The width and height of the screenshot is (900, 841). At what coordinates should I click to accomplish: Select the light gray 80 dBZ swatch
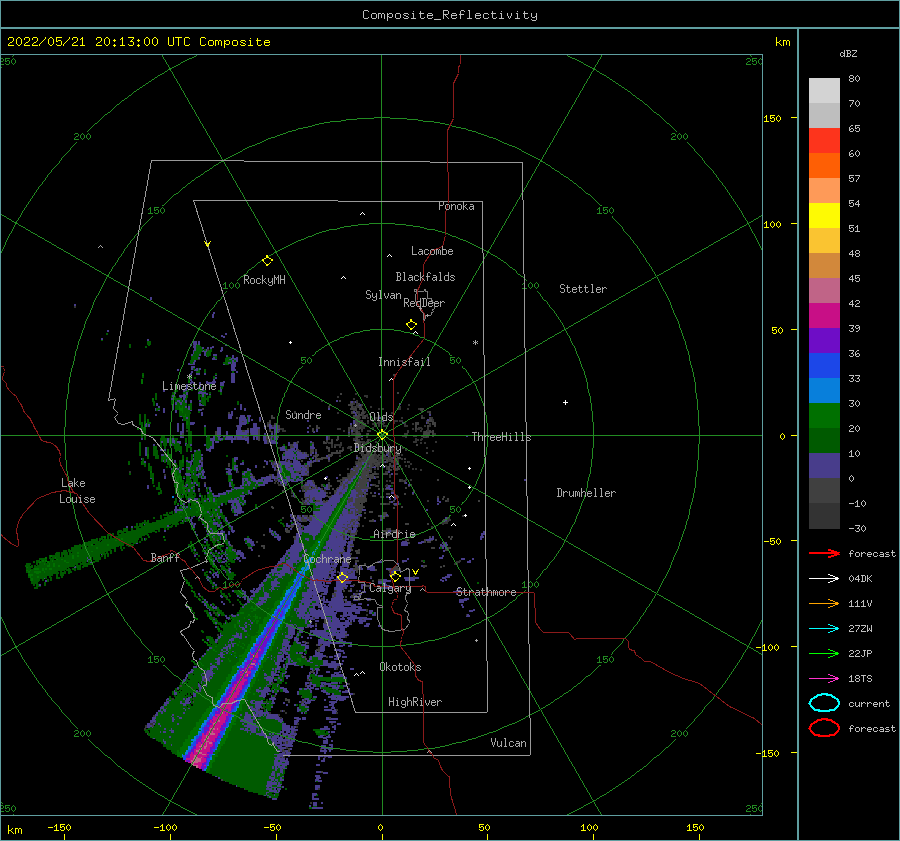pyautogui.click(x=824, y=90)
